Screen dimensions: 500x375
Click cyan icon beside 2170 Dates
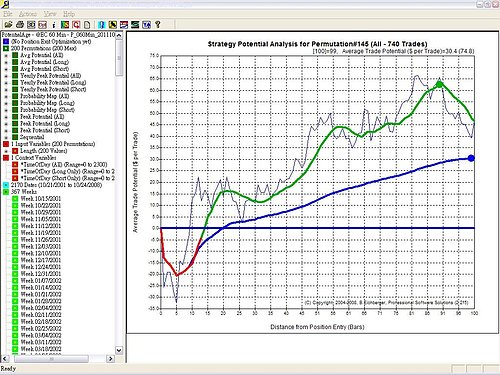(x=6, y=185)
